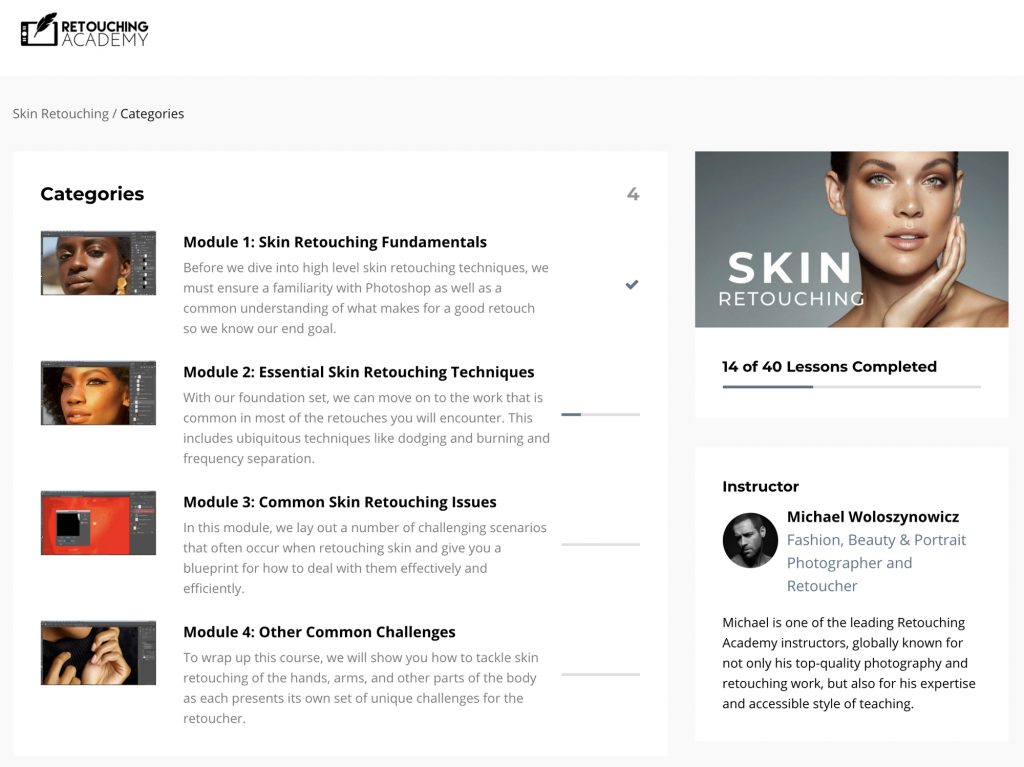
Task: Open Module 2: Essential Skin Retouching Techniques
Action: coord(358,372)
